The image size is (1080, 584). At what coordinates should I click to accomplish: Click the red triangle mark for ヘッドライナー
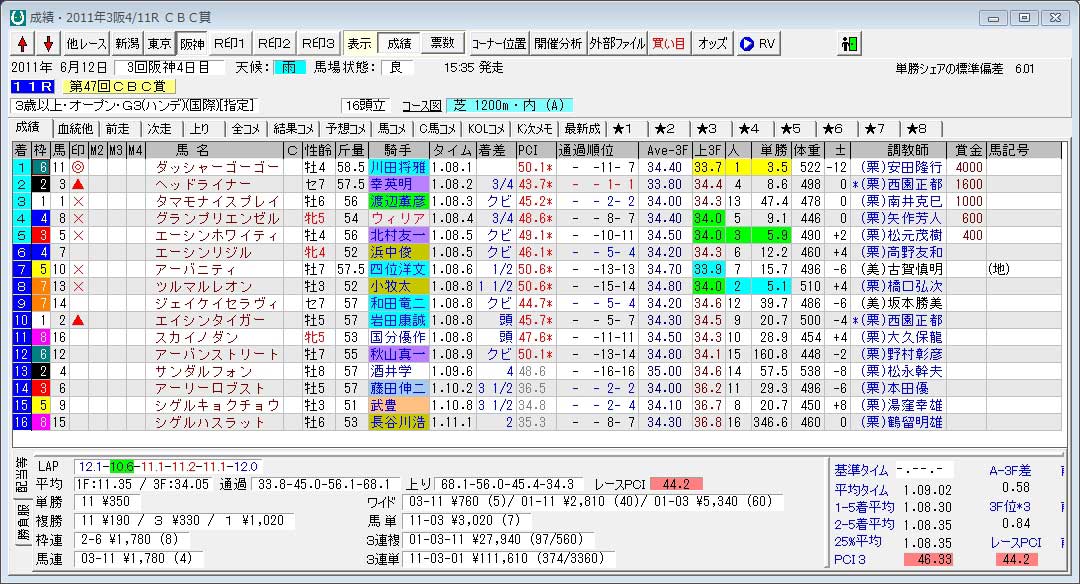point(78,184)
